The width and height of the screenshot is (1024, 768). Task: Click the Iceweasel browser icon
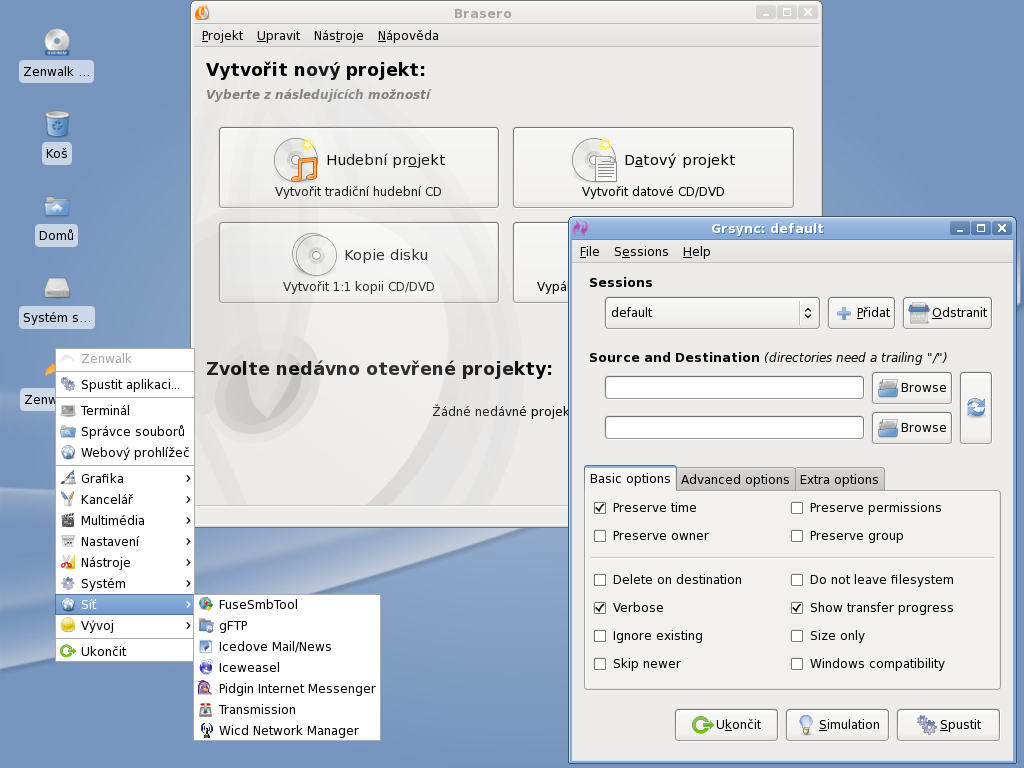pyautogui.click(x=206, y=667)
